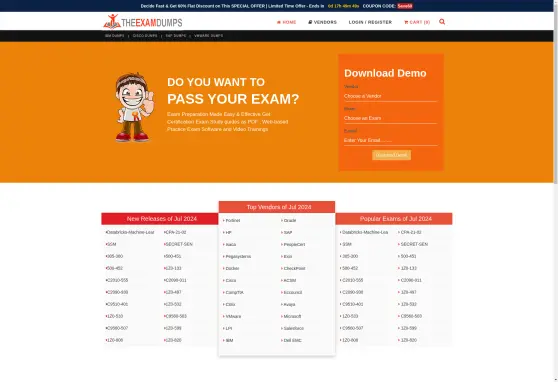Open Fortinet in Top Vendors
558x382 pixels.
click(233, 221)
